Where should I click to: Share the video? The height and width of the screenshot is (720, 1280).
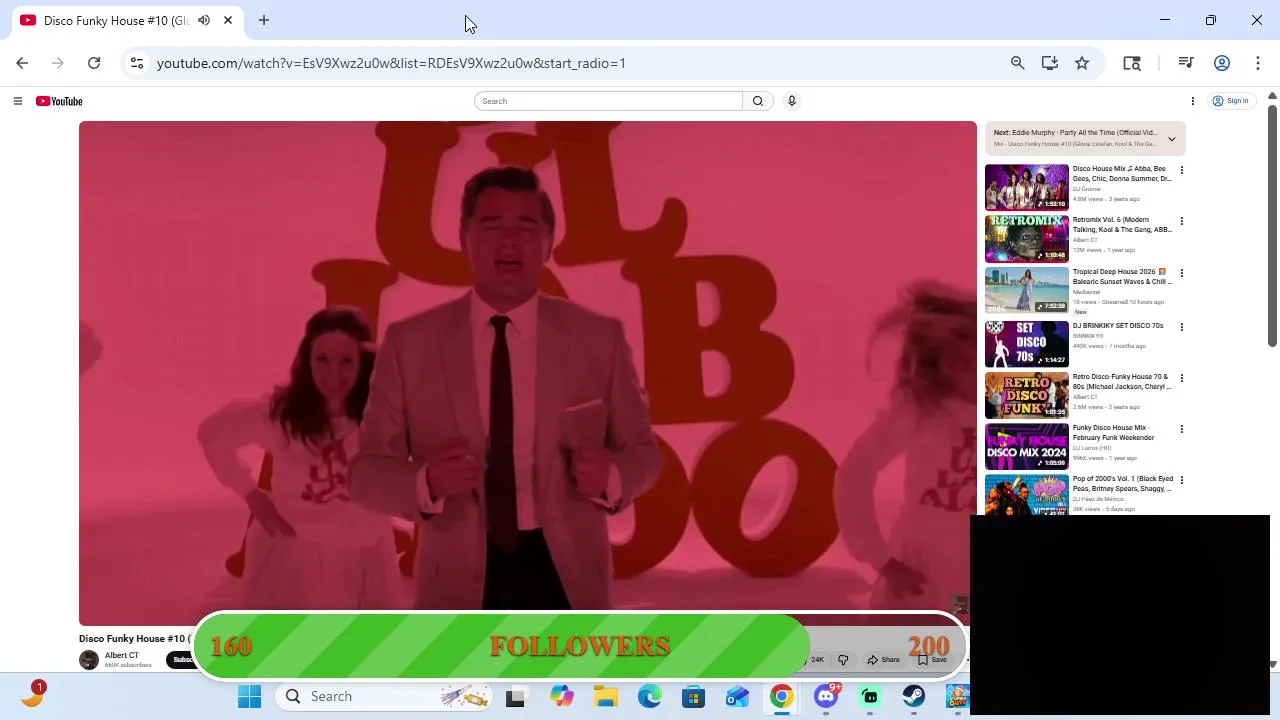884,660
